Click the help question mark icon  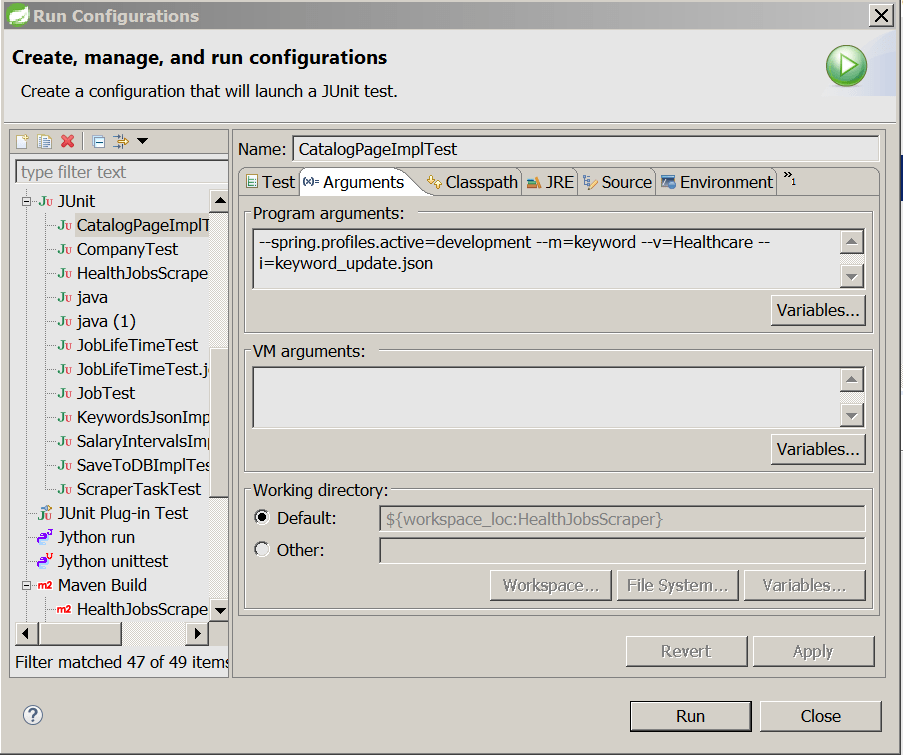[33, 715]
